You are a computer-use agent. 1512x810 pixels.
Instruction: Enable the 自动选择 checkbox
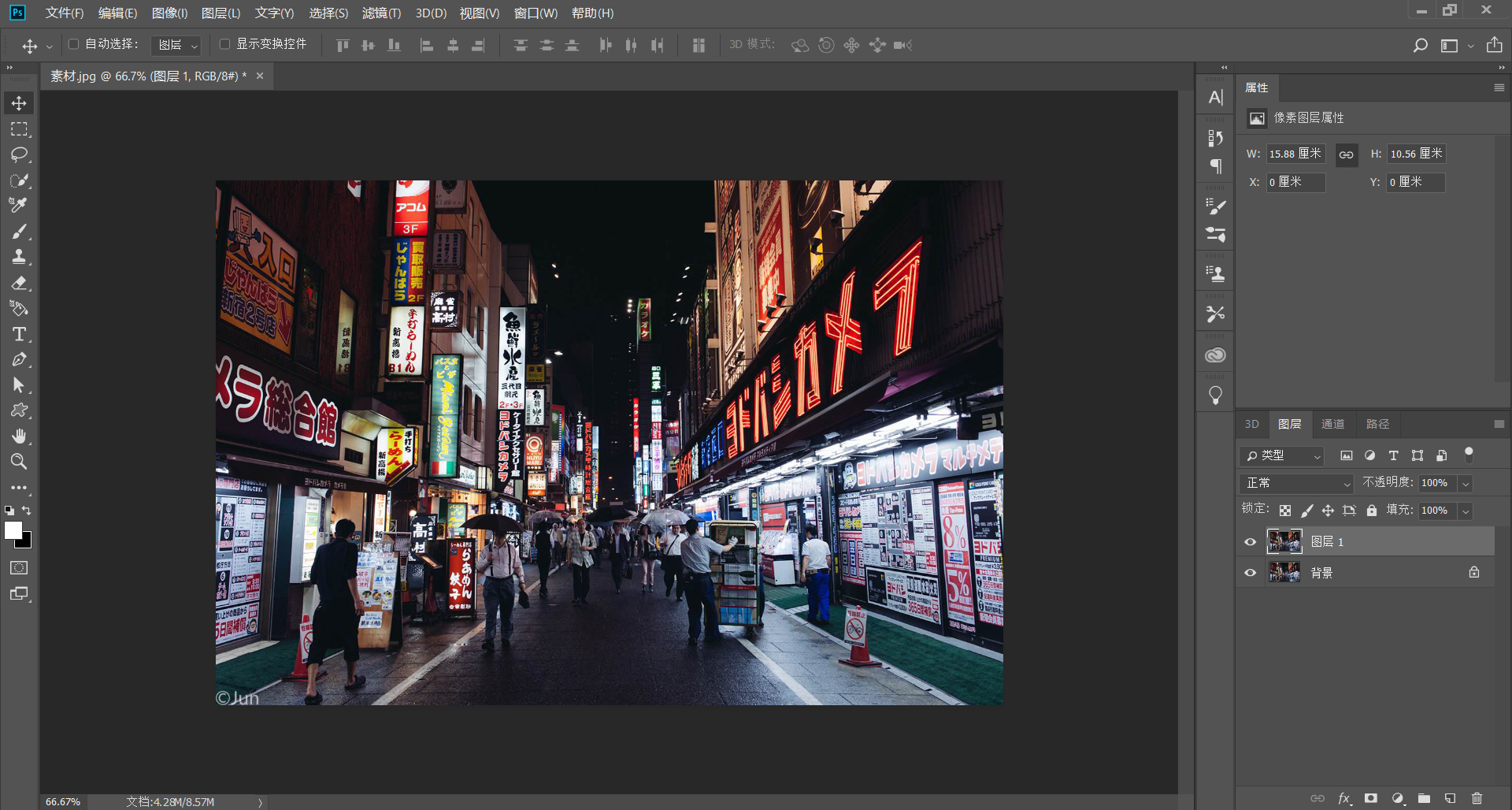74,44
